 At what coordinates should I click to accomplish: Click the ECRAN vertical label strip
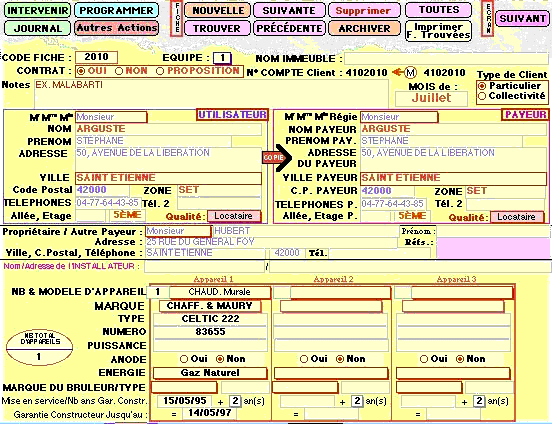pos(488,18)
